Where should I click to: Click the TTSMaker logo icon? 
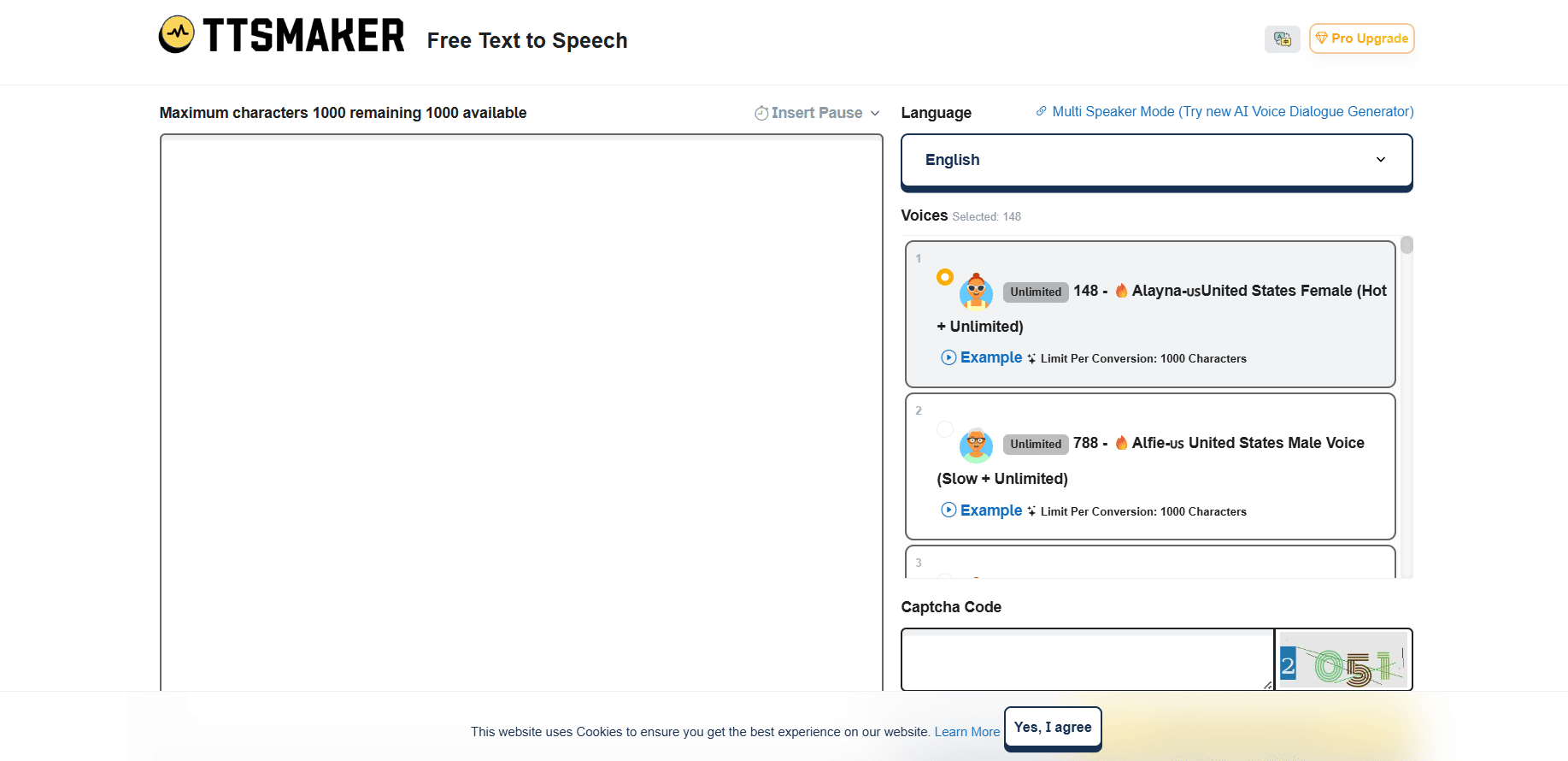[177, 34]
